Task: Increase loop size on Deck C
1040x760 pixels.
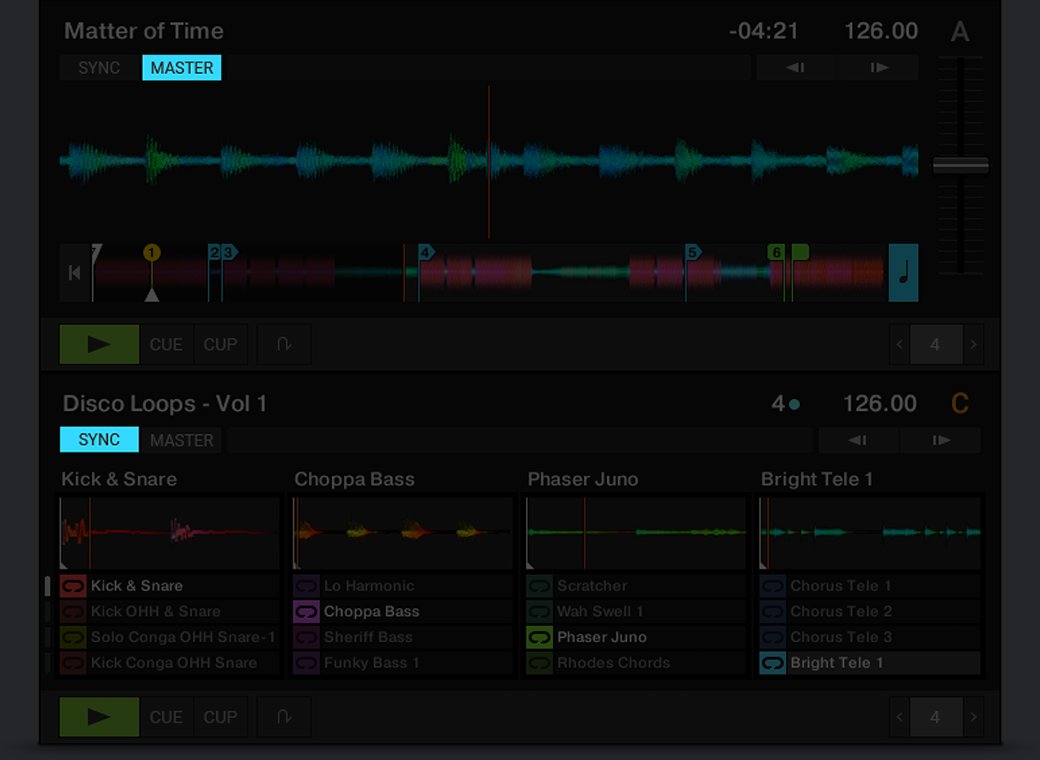Action: [x=974, y=716]
